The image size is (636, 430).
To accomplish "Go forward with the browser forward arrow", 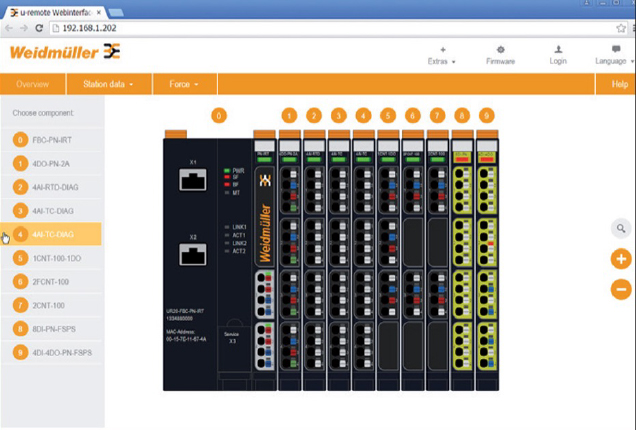I will pos(24,28).
